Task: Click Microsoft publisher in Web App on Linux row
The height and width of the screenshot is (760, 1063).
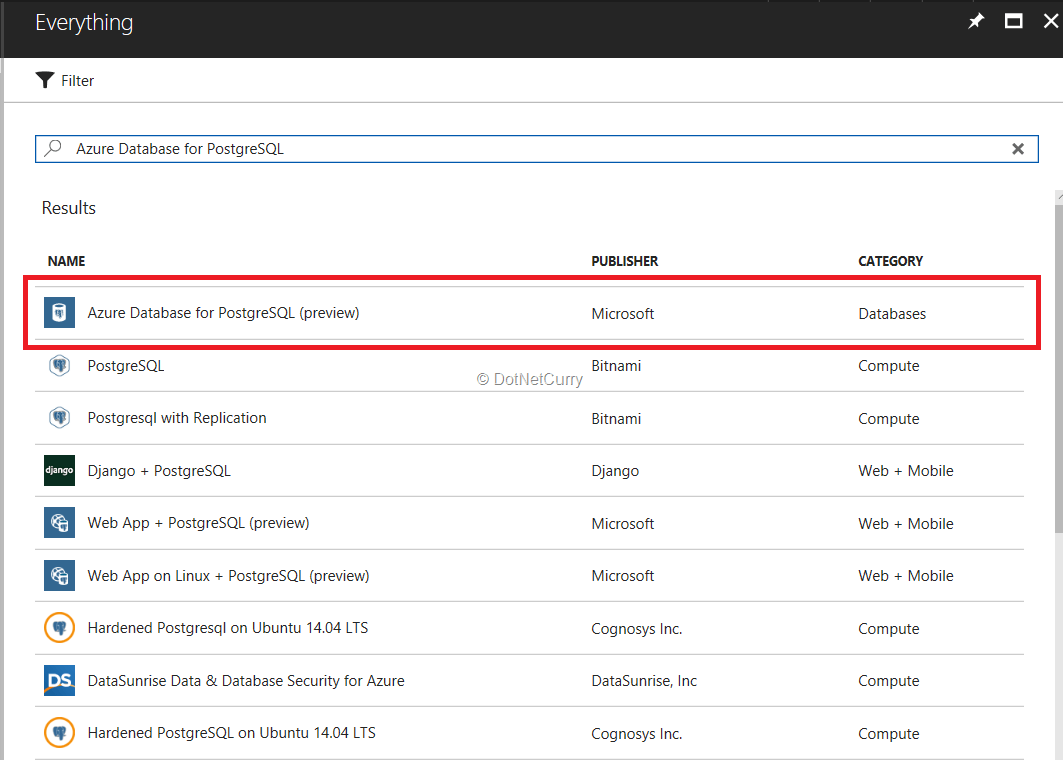Action: pyautogui.click(x=622, y=576)
